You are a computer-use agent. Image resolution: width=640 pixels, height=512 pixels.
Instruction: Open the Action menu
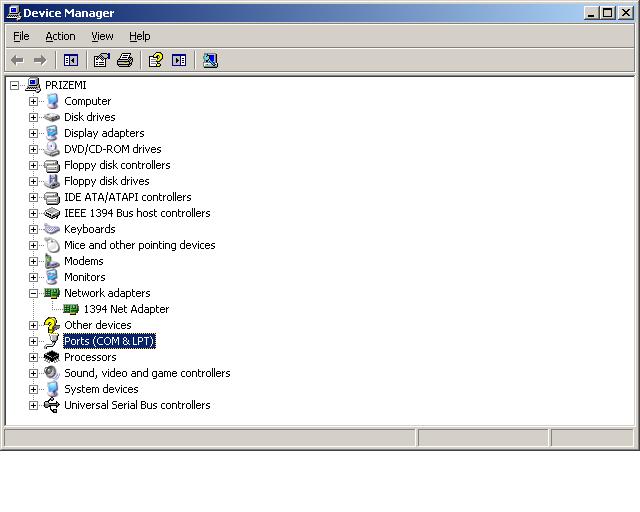click(x=60, y=36)
